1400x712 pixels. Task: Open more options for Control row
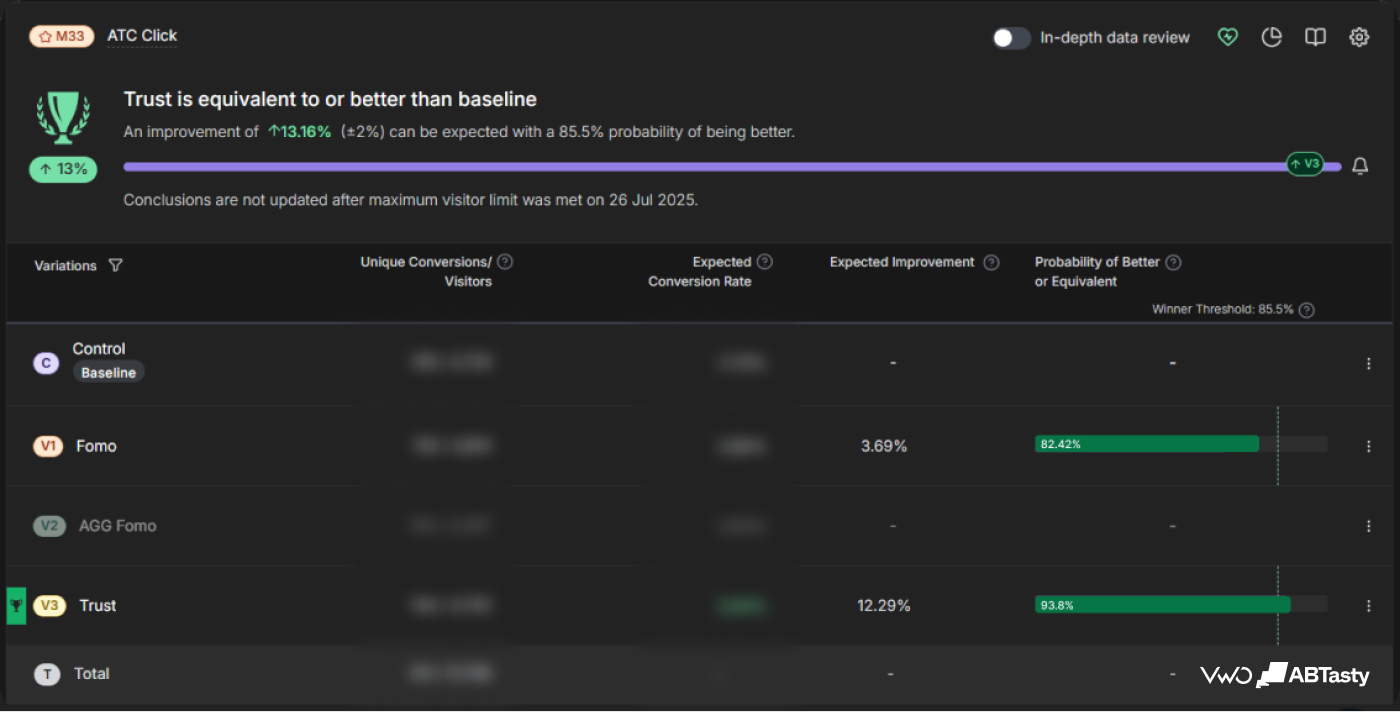(x=1369, y=364)
